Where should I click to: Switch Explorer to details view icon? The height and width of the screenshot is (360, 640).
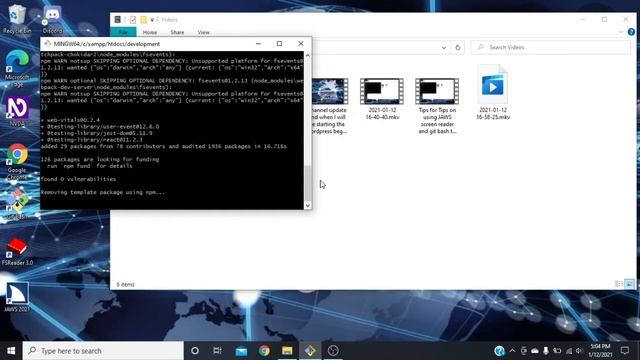tap(619, 284)
